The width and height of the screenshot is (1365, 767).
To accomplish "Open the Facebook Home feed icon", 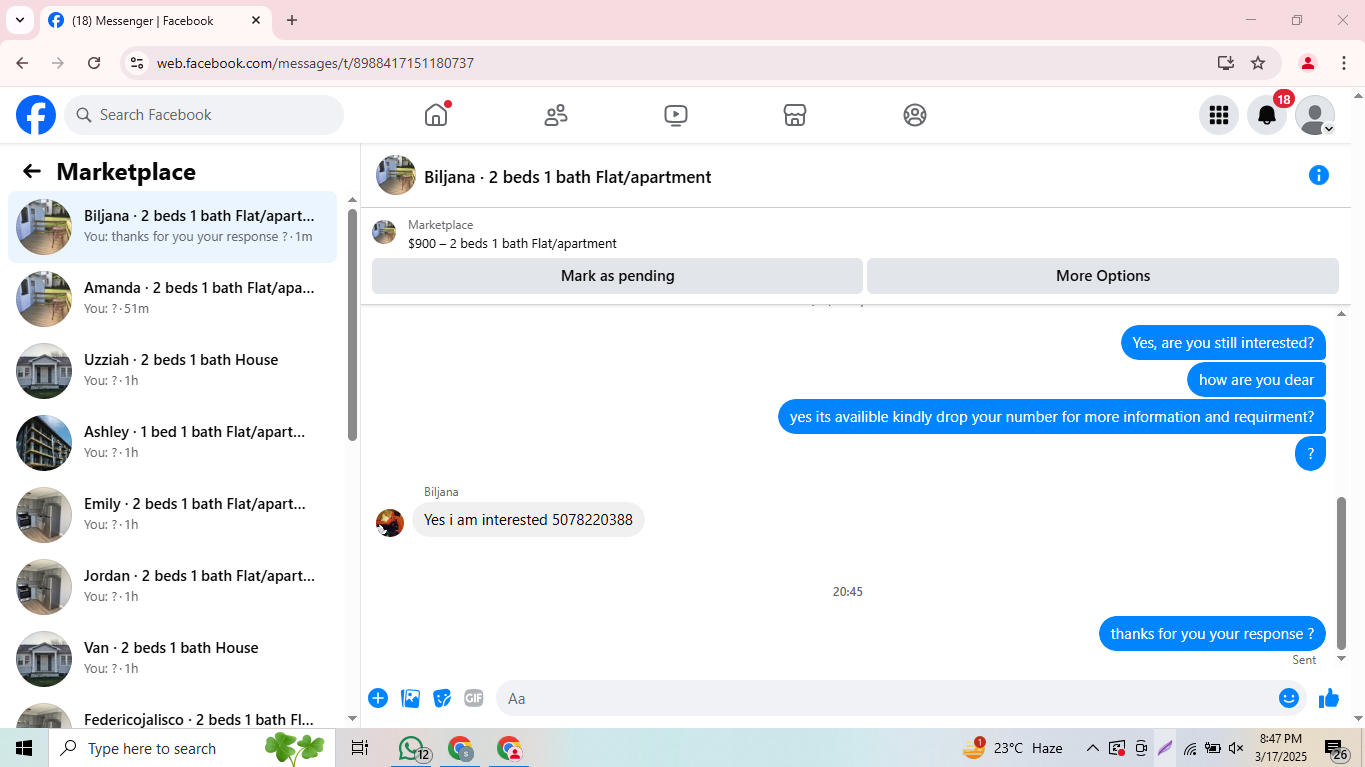I will [x=436, y=115].
